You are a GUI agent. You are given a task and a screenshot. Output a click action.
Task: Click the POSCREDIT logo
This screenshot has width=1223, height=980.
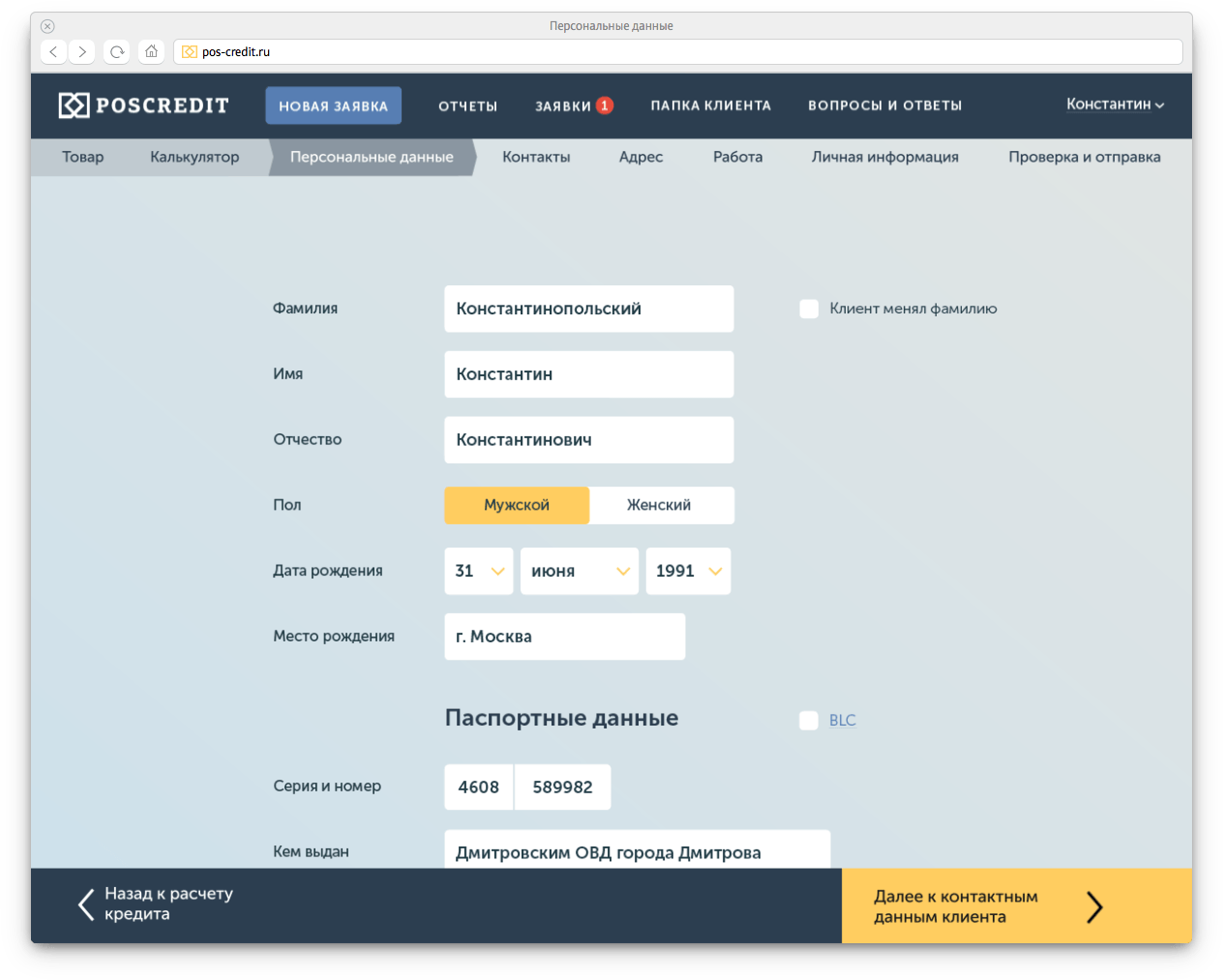click(143, 105)
